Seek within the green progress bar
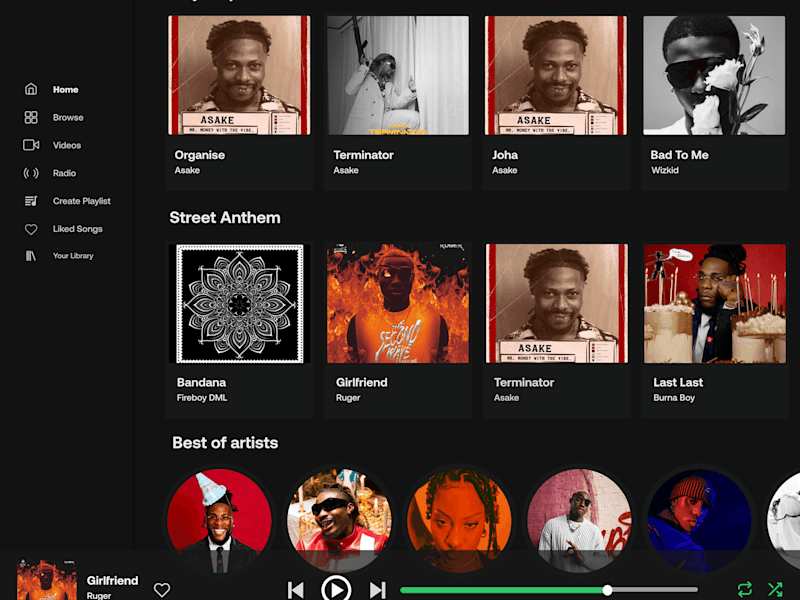This screenshot has width=800, height=600. [503, 590]
